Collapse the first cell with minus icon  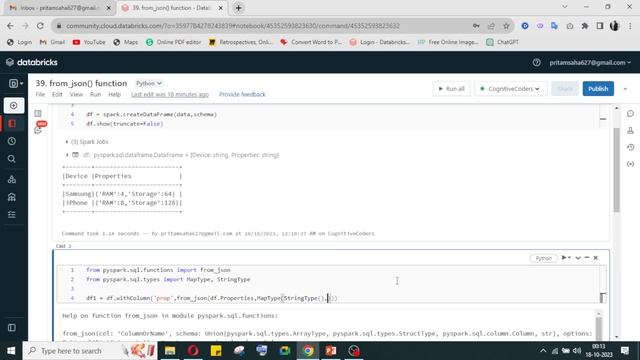click(603, 119)
